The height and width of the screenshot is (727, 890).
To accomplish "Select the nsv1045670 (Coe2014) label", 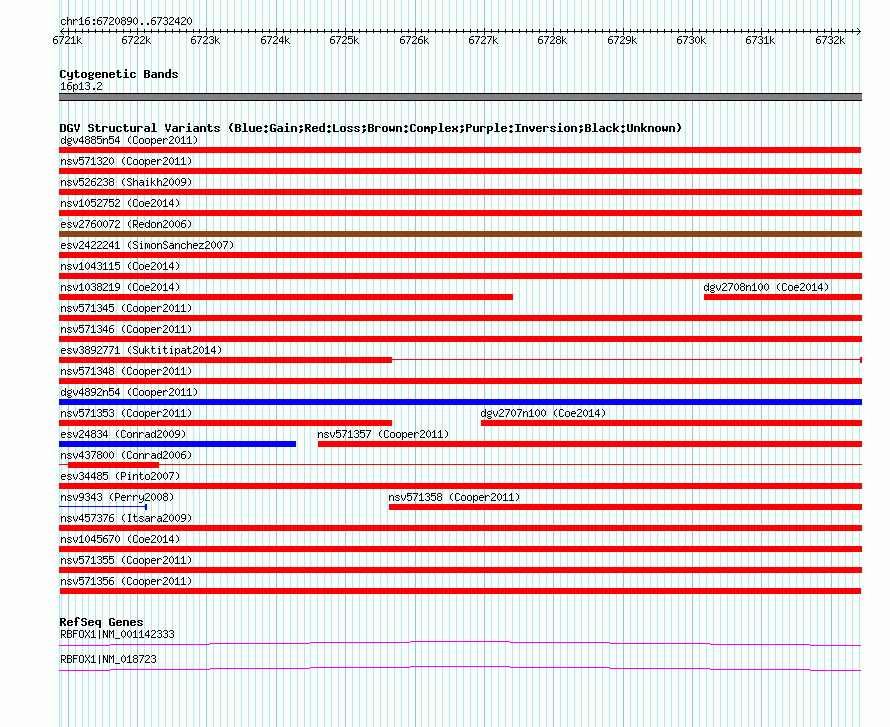I will [x=120, y=539].
